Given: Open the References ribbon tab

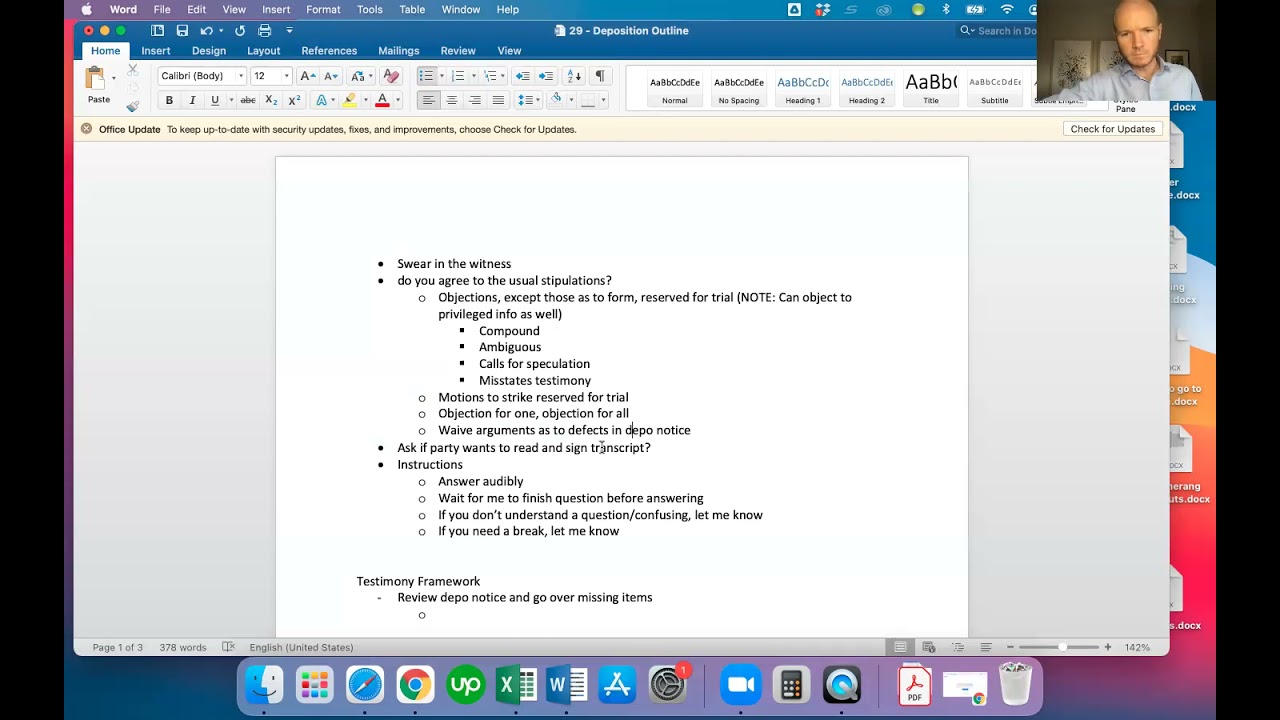Looking at the screenshot, I should (x=329, y=51).
